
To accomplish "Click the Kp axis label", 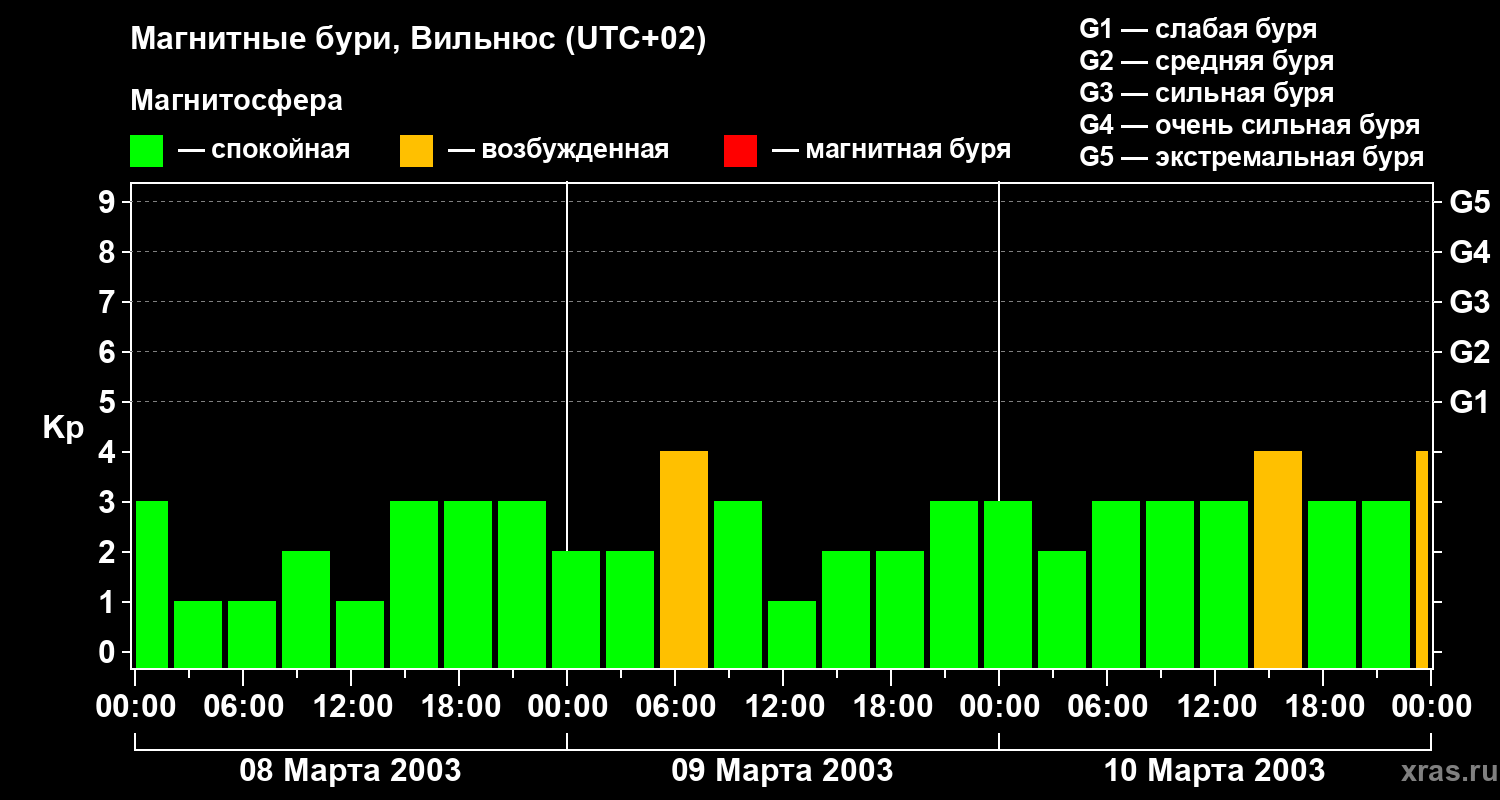I will click(63, 428).
